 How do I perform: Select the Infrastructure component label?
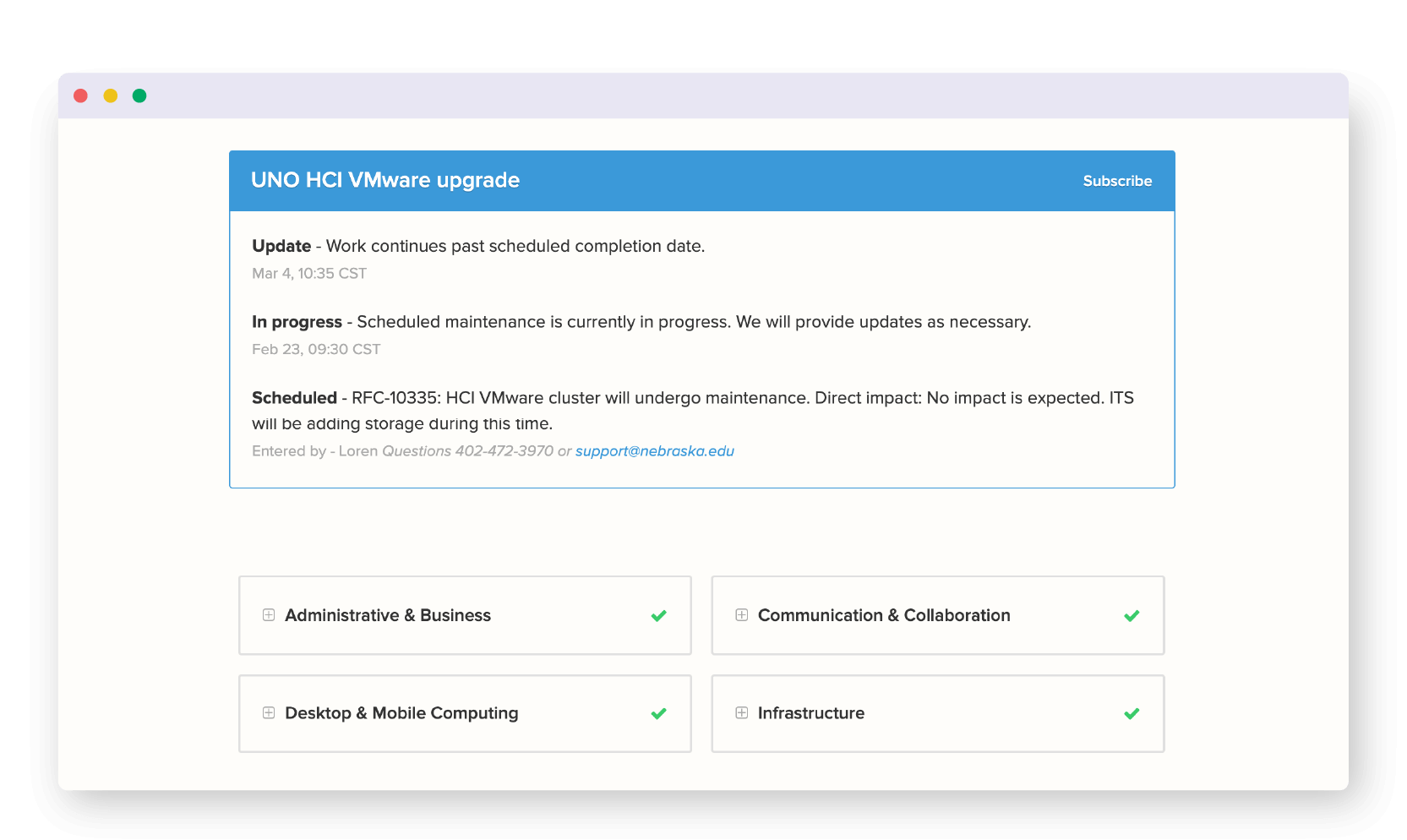tap(811, 713)
